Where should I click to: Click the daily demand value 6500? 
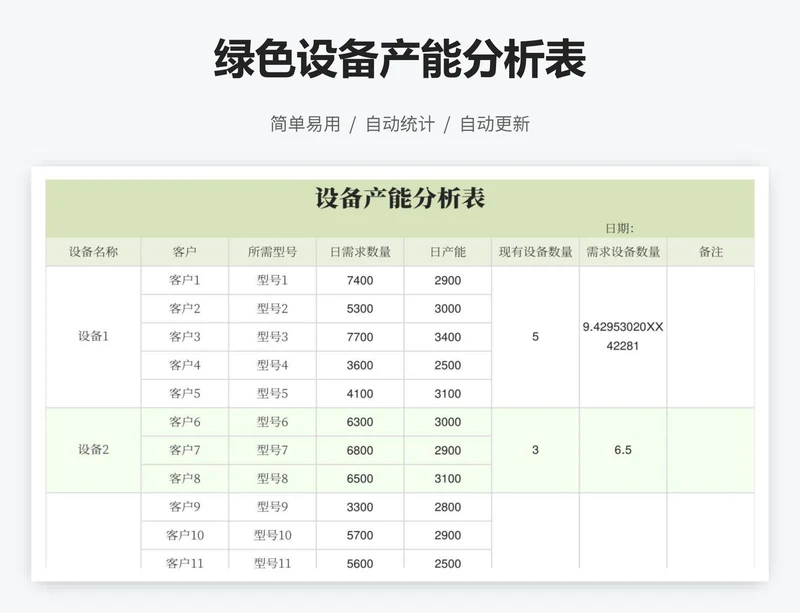360,479
